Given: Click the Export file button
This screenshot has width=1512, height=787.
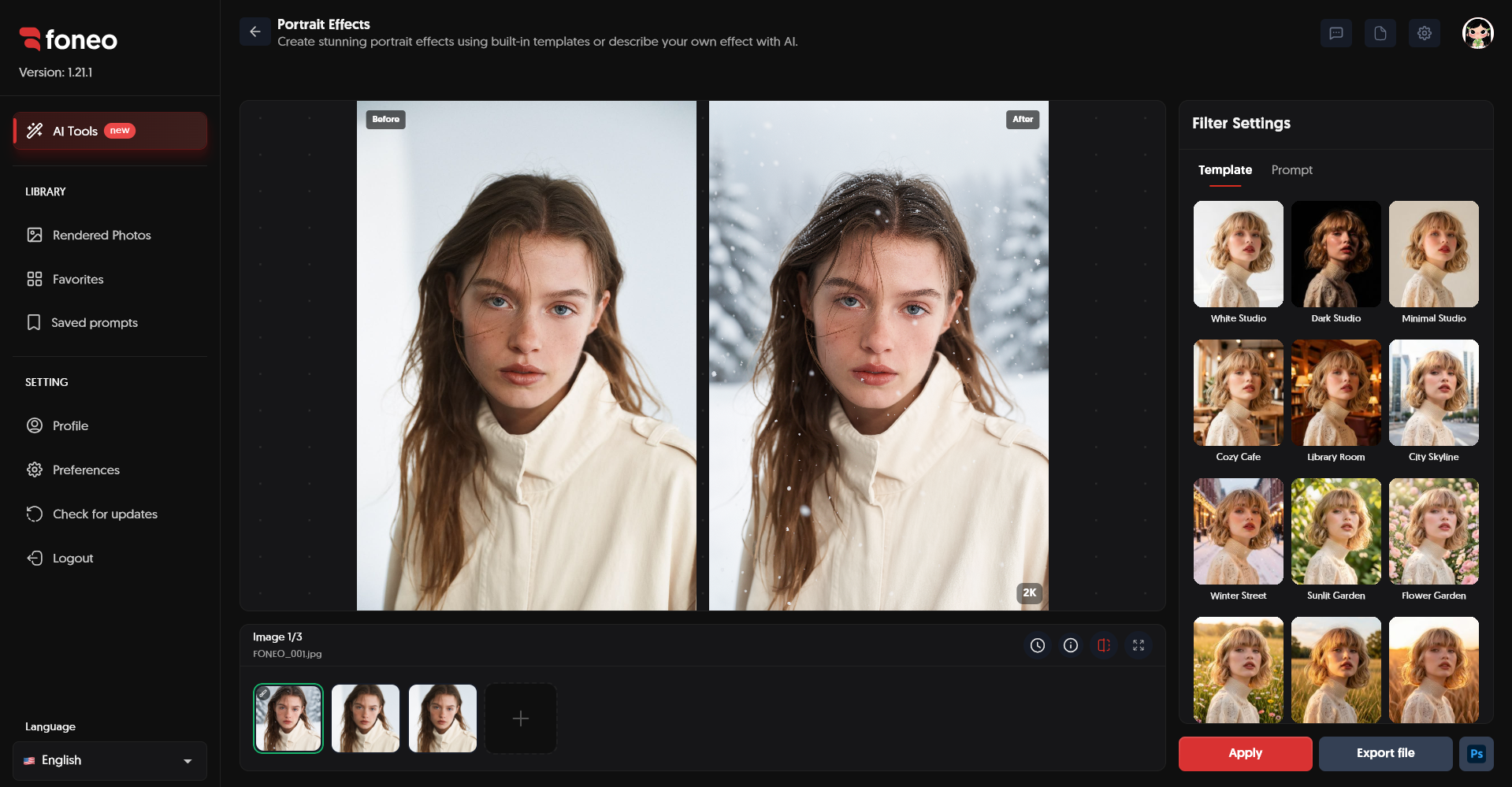Looking at the screenshot, I should (x=1385, y=754).
